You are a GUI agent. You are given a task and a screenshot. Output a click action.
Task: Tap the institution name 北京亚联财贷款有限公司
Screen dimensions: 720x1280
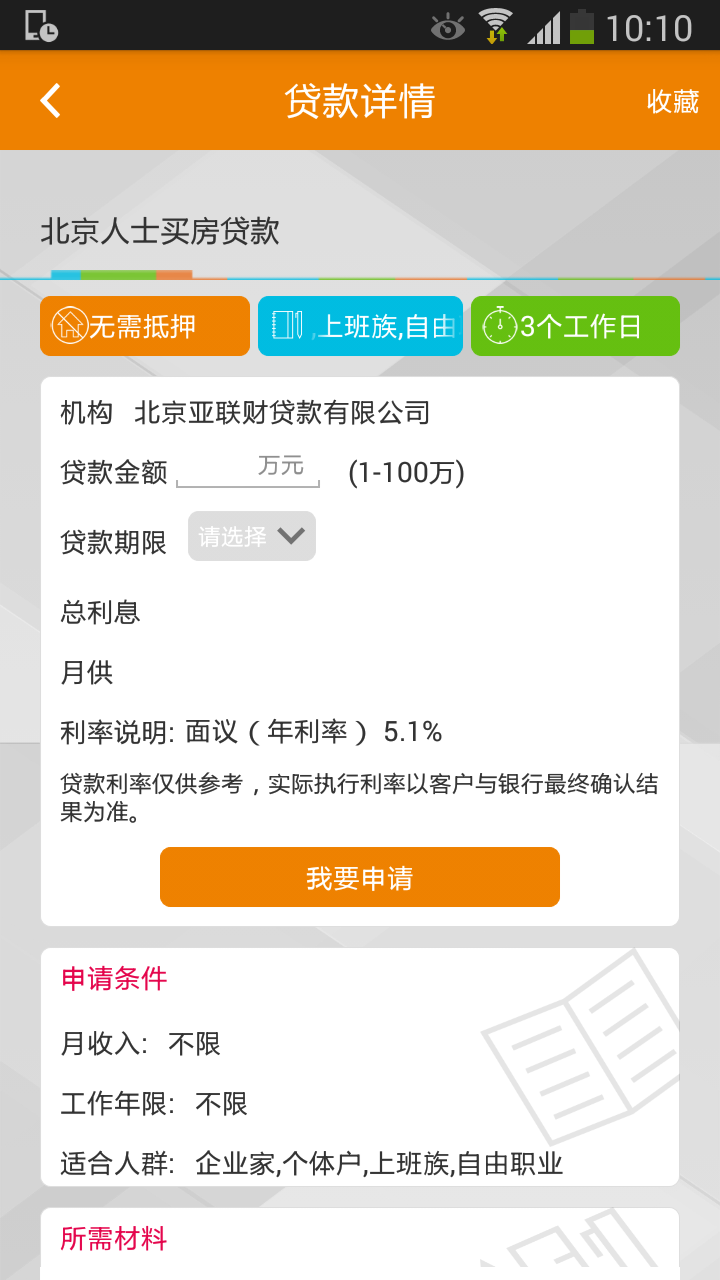point(282,412)
